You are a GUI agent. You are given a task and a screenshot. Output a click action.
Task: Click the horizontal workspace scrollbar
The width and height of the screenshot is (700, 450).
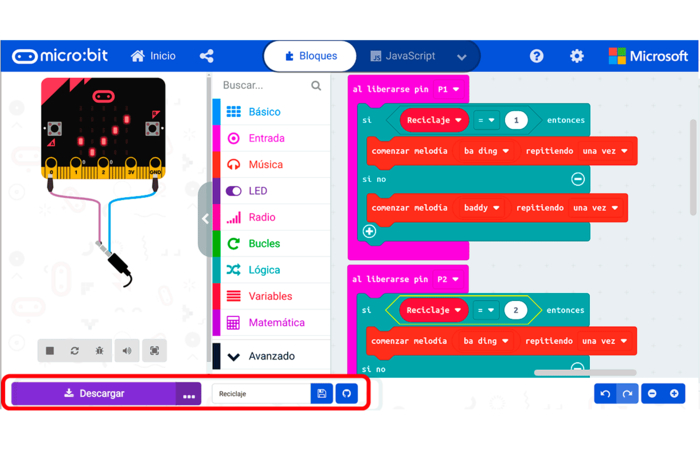(585, 372)
